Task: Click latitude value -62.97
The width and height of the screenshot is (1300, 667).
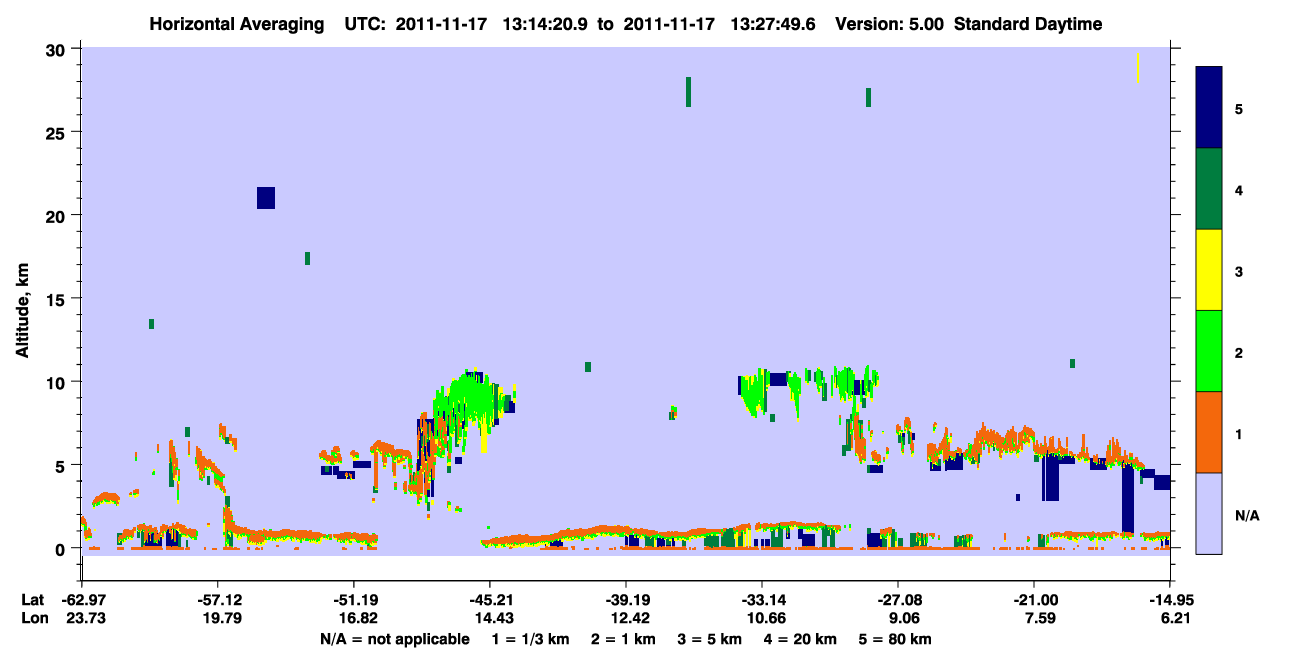Action: click(x=82, y=600)
